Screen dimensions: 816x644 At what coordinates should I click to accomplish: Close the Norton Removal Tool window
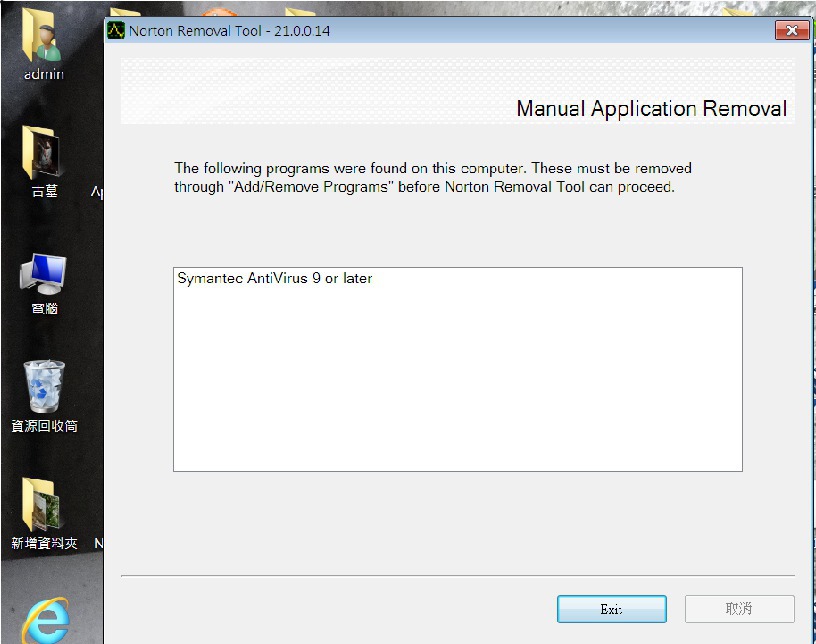[792, 30]
